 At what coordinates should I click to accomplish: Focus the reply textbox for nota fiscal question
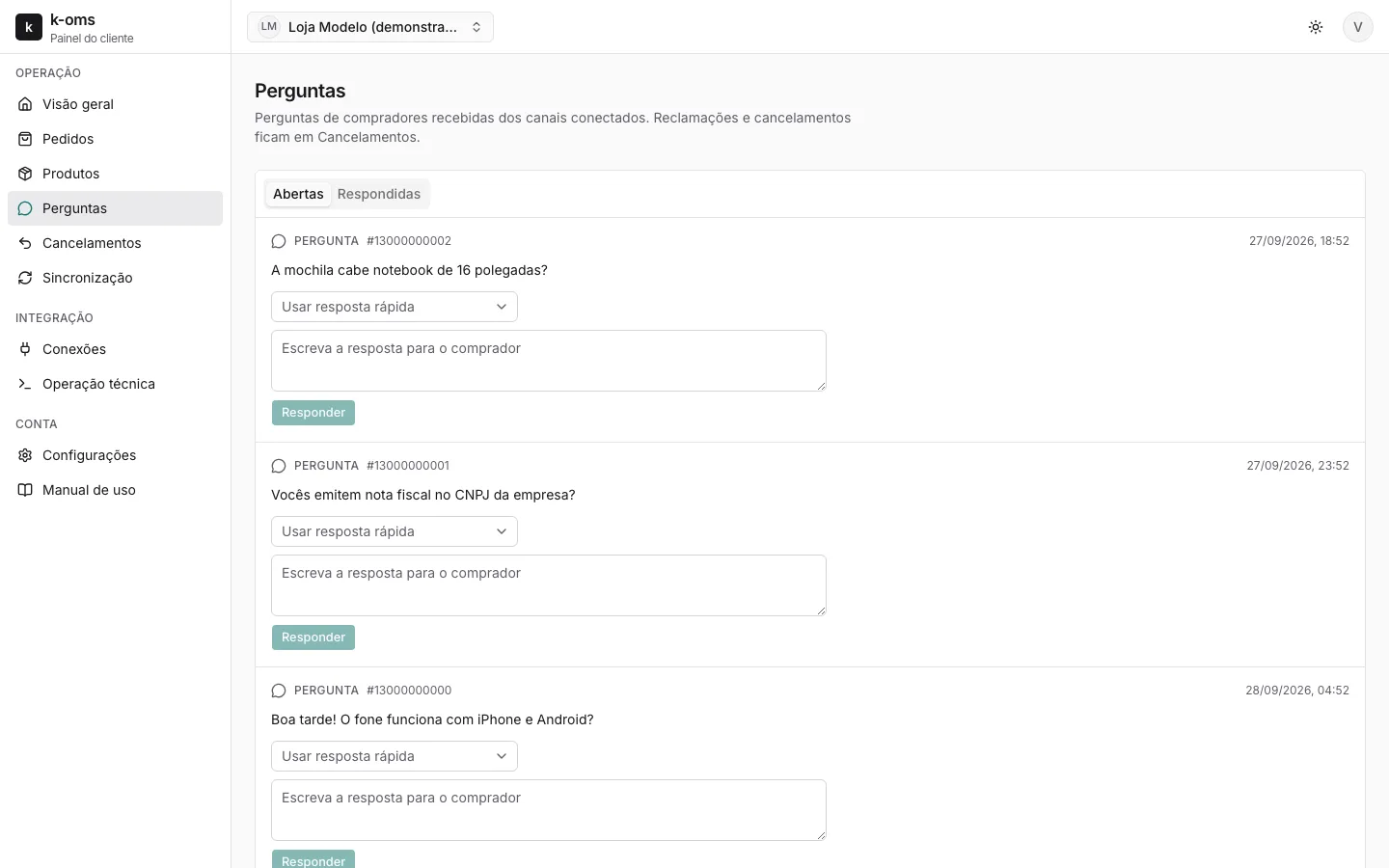coord(549,585)
